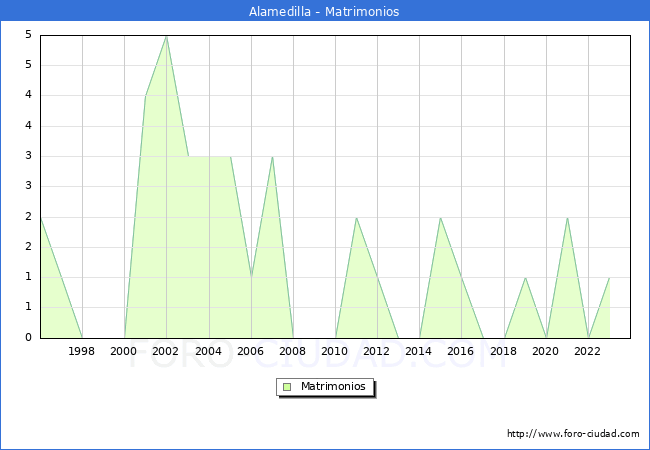650x450 pixels.
Task: Open the foro-ciudad.com URL link
Action: click(x=573, y=434)
